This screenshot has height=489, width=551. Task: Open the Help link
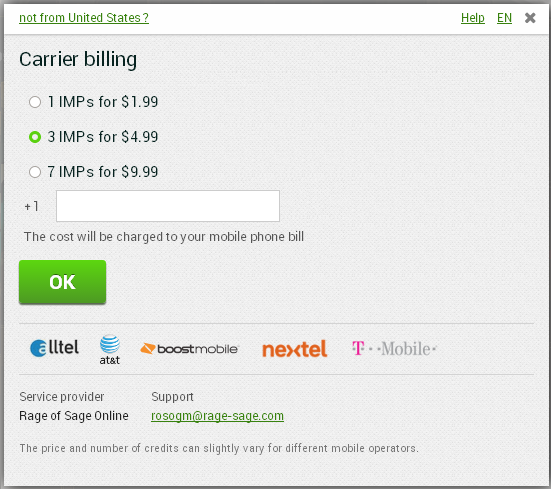[473, 18]
